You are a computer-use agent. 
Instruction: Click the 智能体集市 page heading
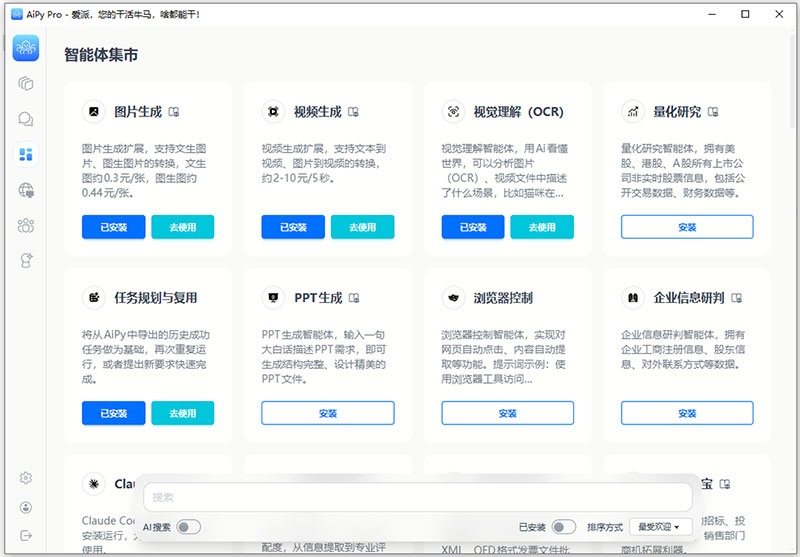tap(101, 55)
